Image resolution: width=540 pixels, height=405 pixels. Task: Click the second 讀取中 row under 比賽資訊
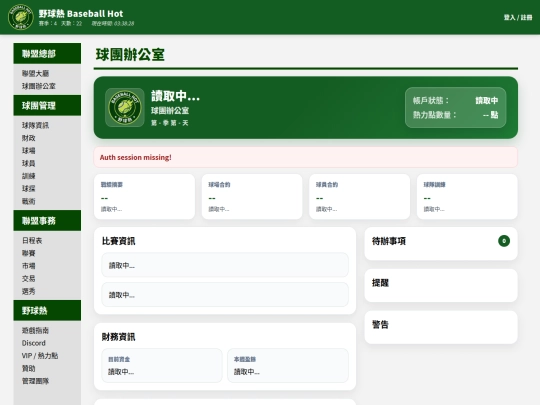pyautogui.click(x=225, y=294)
